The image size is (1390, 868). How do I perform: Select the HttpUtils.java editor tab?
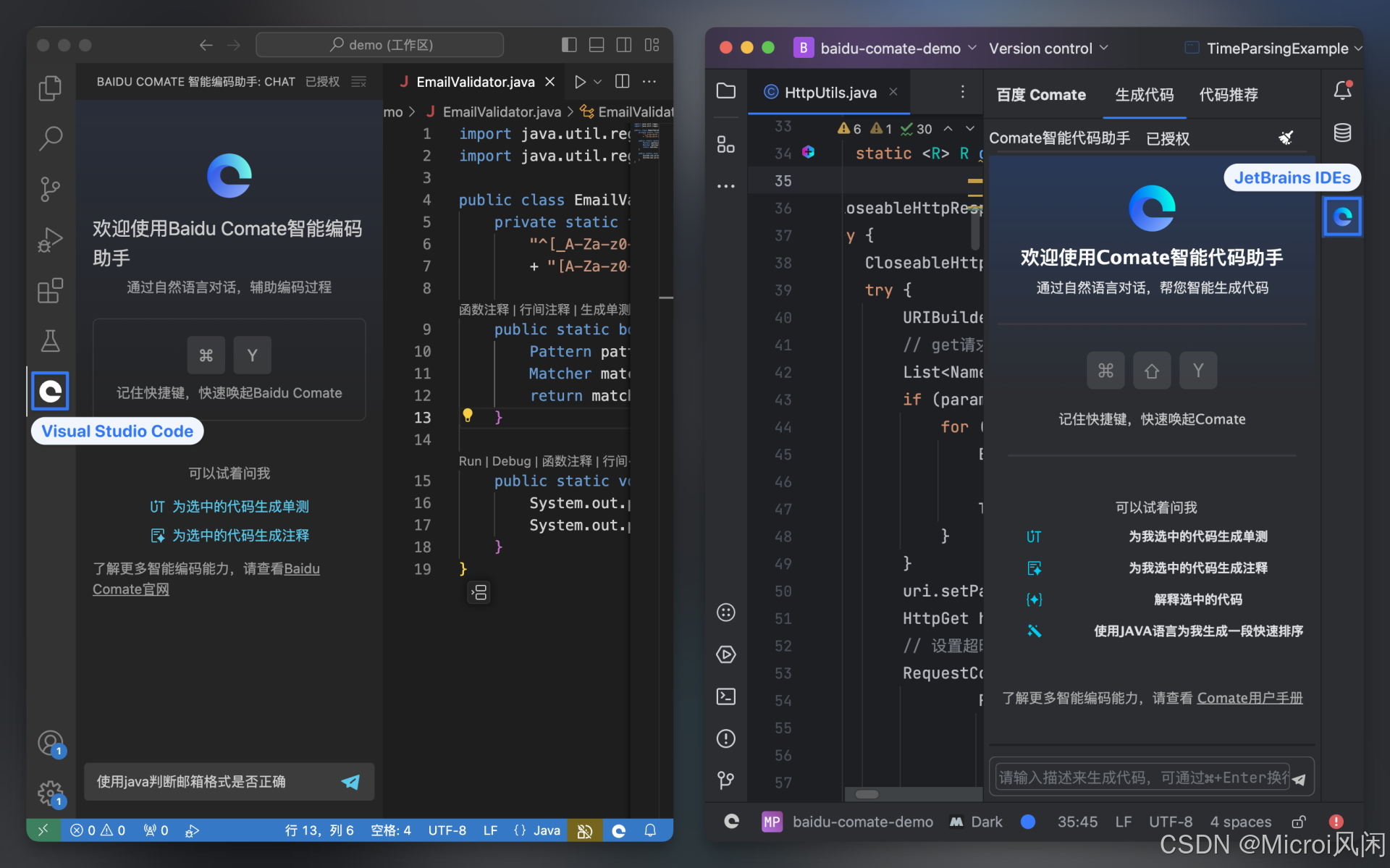tap(830, 93)
